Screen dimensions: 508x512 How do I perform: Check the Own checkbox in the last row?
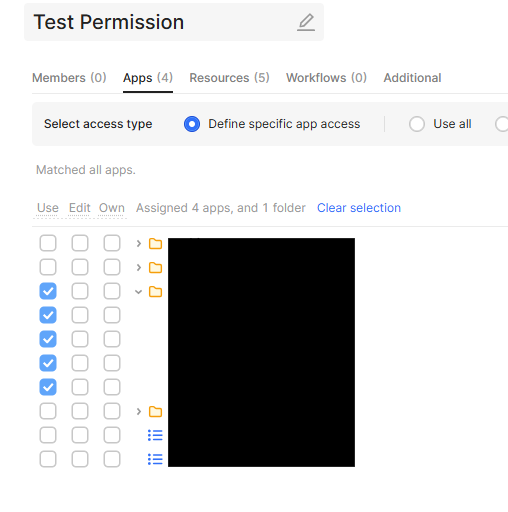[112, 459]
